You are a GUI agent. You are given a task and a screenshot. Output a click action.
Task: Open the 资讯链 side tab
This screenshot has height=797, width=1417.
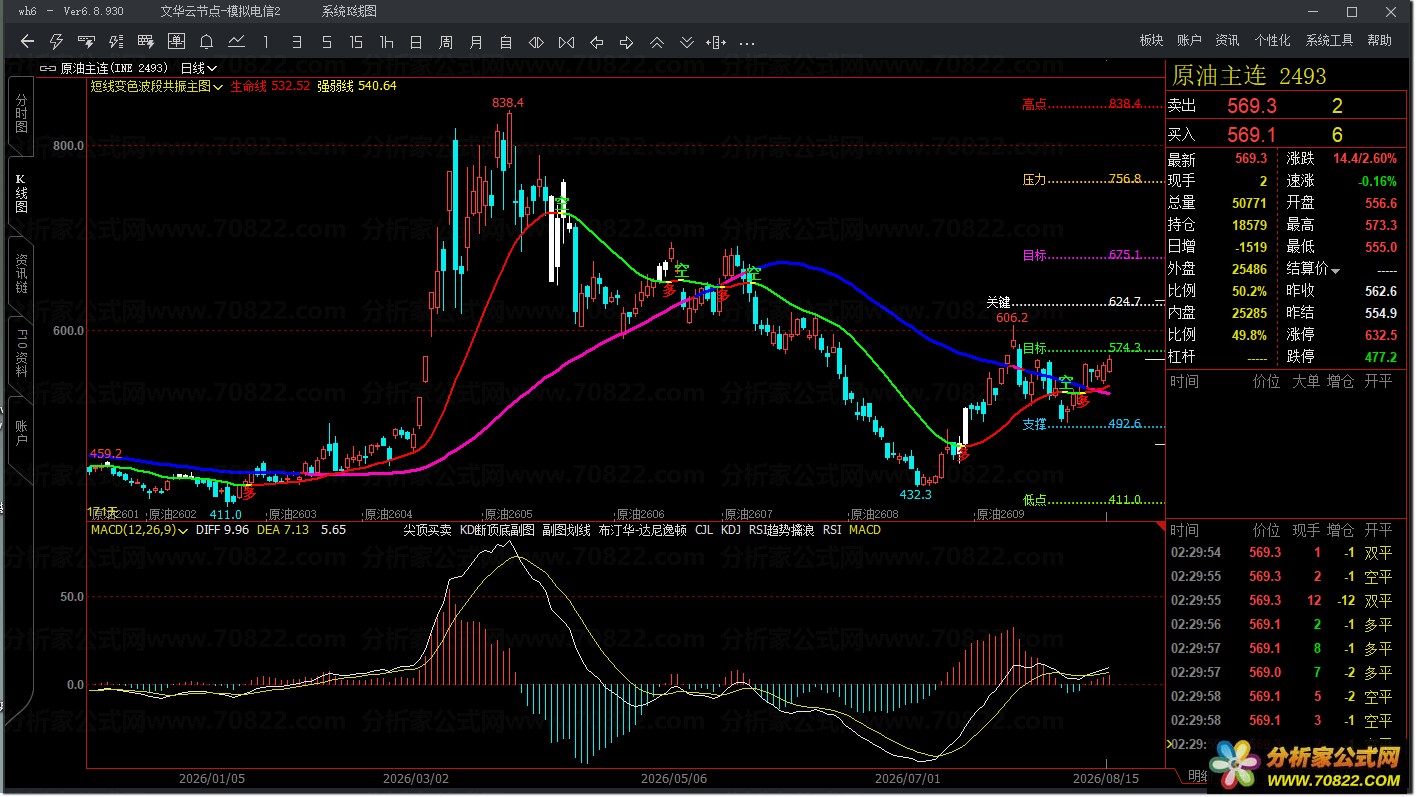[x=21, y=273]
